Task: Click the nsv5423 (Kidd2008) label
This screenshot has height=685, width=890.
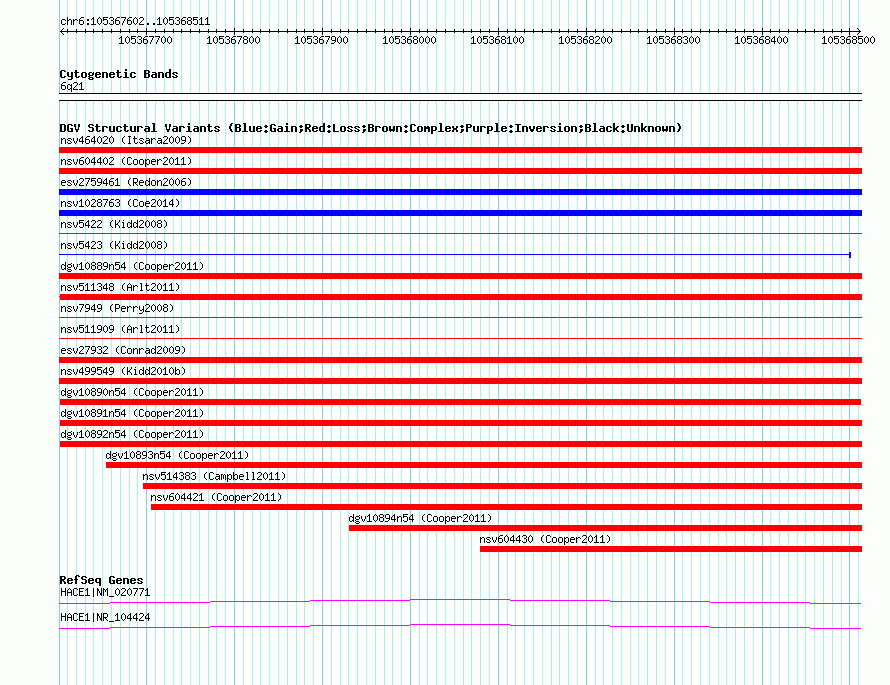Action: [114, 245]
